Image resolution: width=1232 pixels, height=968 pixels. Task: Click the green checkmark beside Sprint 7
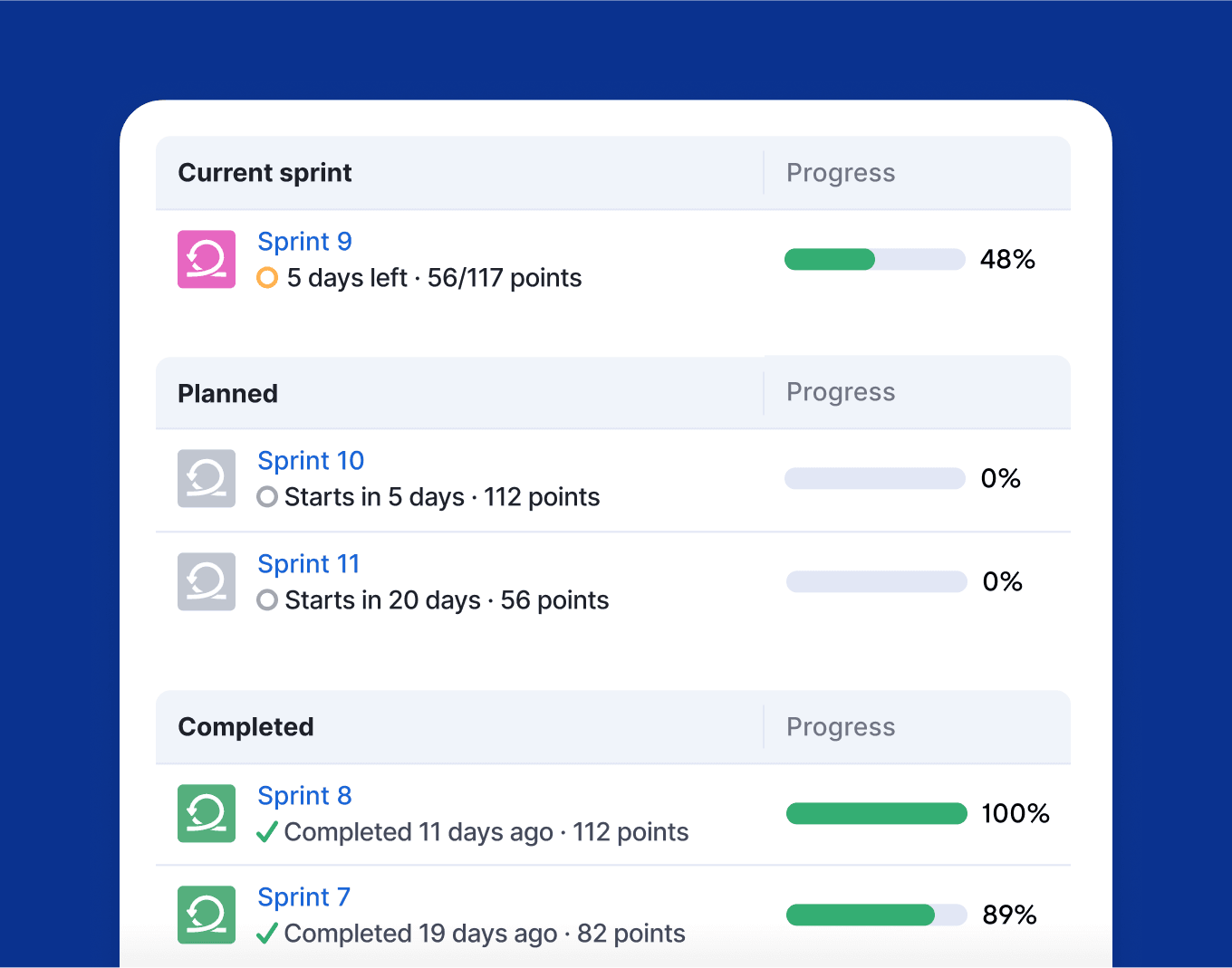click(x=266, y=934)
